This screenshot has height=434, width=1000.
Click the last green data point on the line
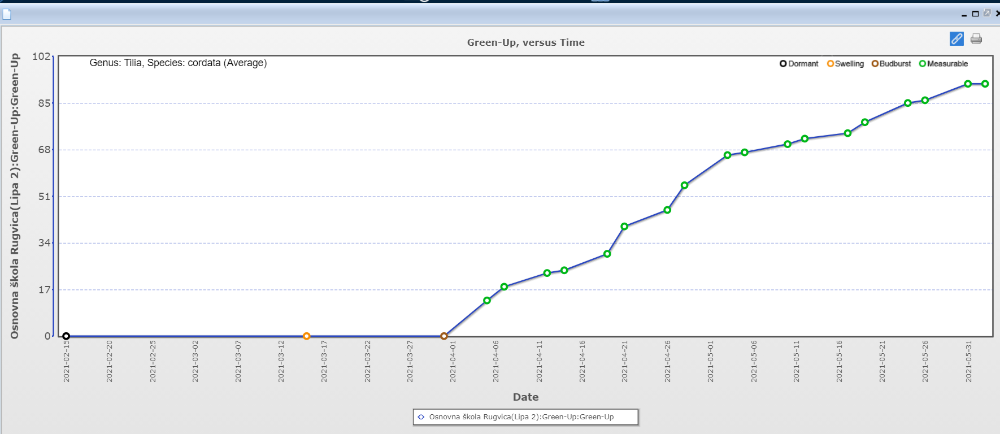coord(985,84)
